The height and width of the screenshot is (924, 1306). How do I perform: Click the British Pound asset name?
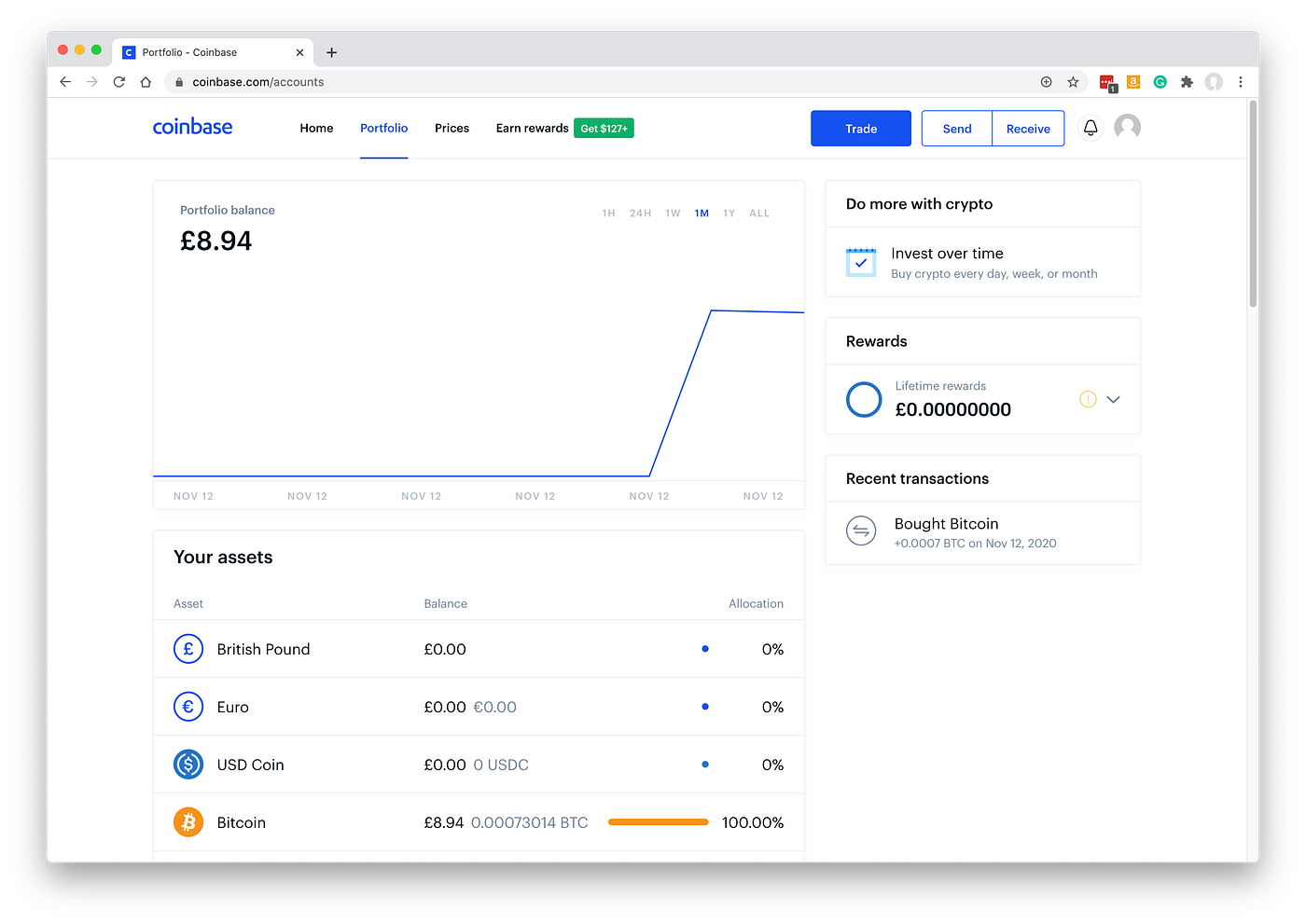tap(263, 649)
